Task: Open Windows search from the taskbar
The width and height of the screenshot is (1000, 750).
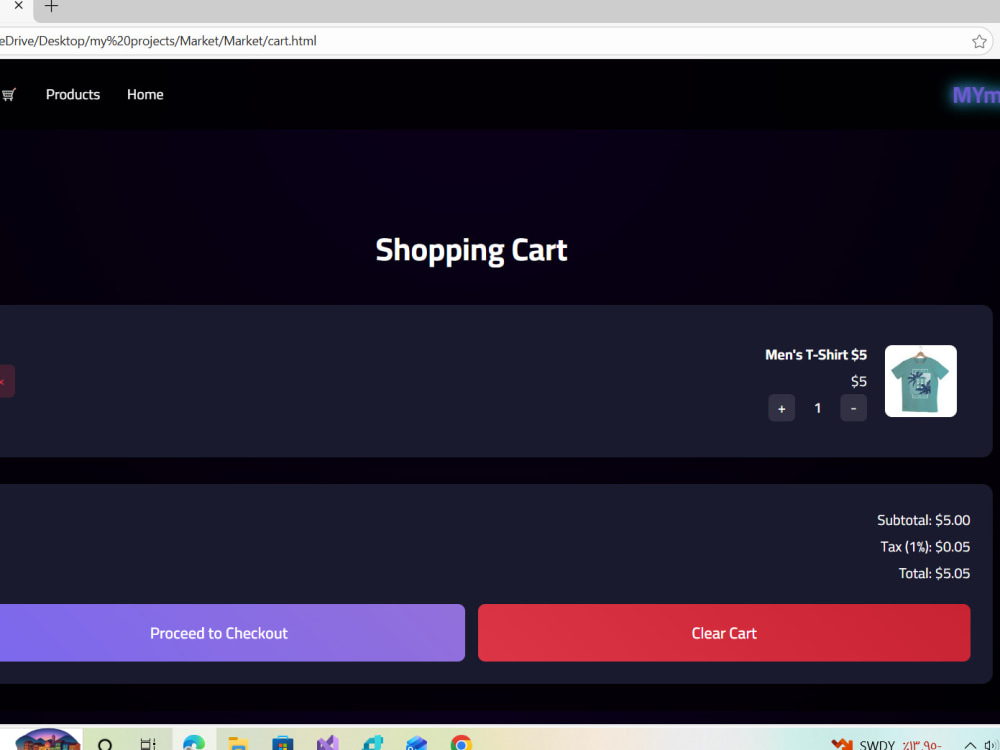Action: pos(106,744)
